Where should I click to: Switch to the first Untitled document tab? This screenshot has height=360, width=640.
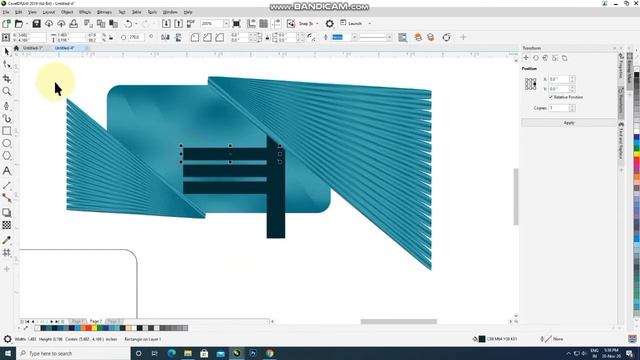[33, 48]
